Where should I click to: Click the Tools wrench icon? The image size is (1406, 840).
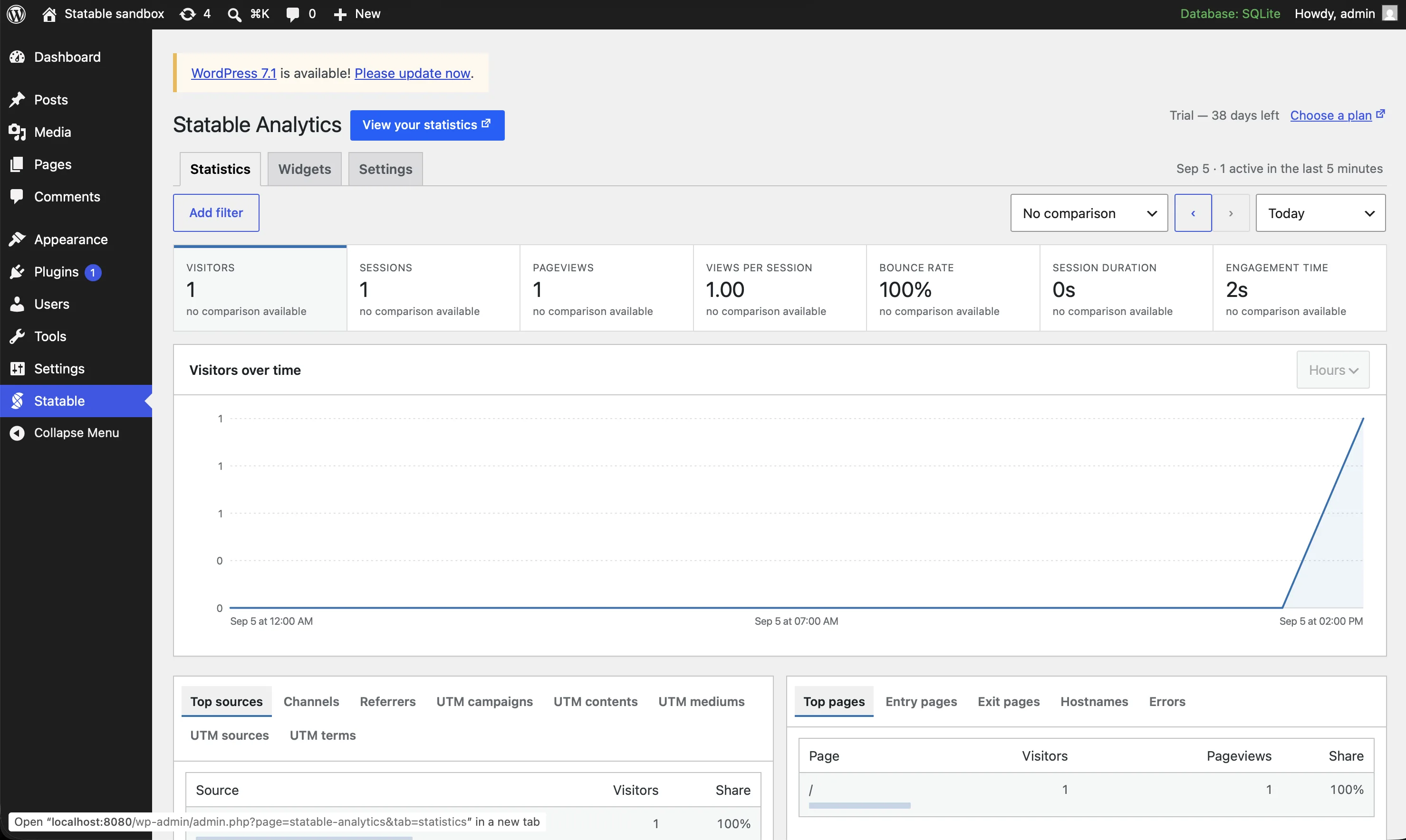[x=17, y=336]
